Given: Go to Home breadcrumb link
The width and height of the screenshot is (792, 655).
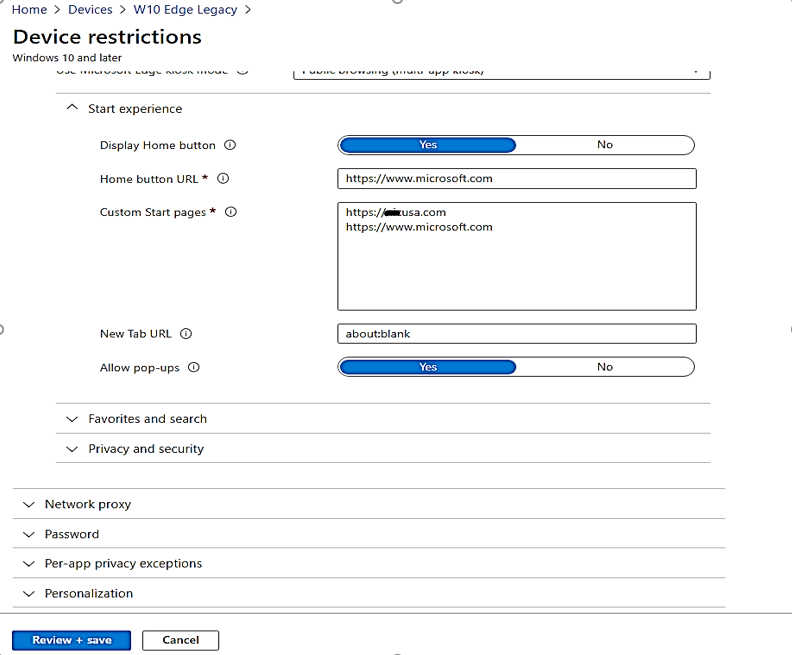Looking at the screenshot, I should click(29, 10).
